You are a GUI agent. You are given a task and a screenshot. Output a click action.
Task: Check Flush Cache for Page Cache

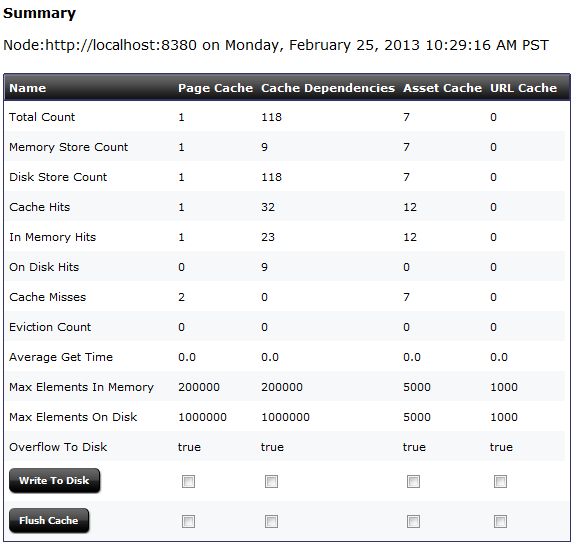188,522
